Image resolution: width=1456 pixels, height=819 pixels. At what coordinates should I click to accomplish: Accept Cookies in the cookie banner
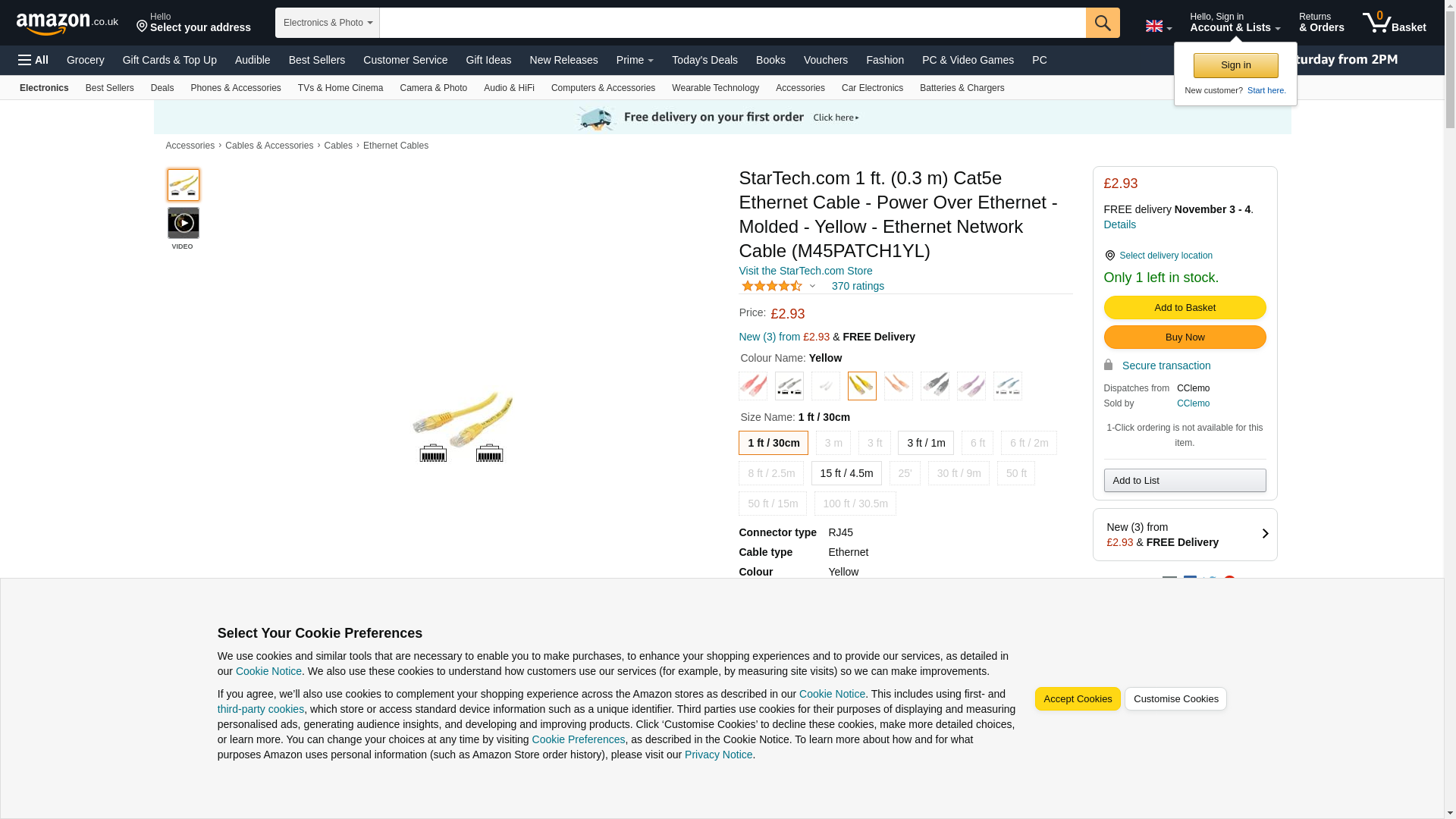(x=1077, y=698)
